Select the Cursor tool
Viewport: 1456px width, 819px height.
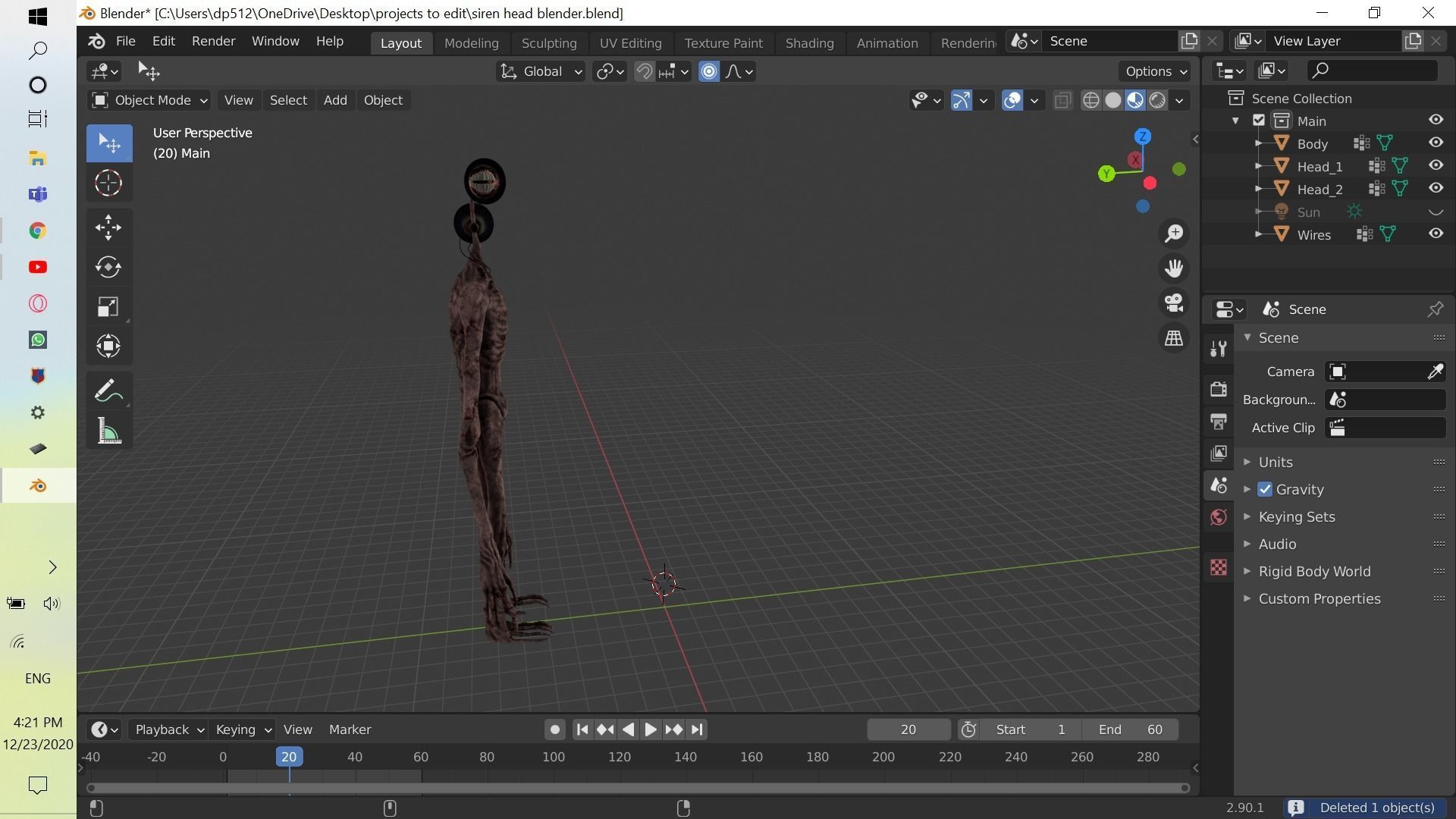tap(109, 183)
